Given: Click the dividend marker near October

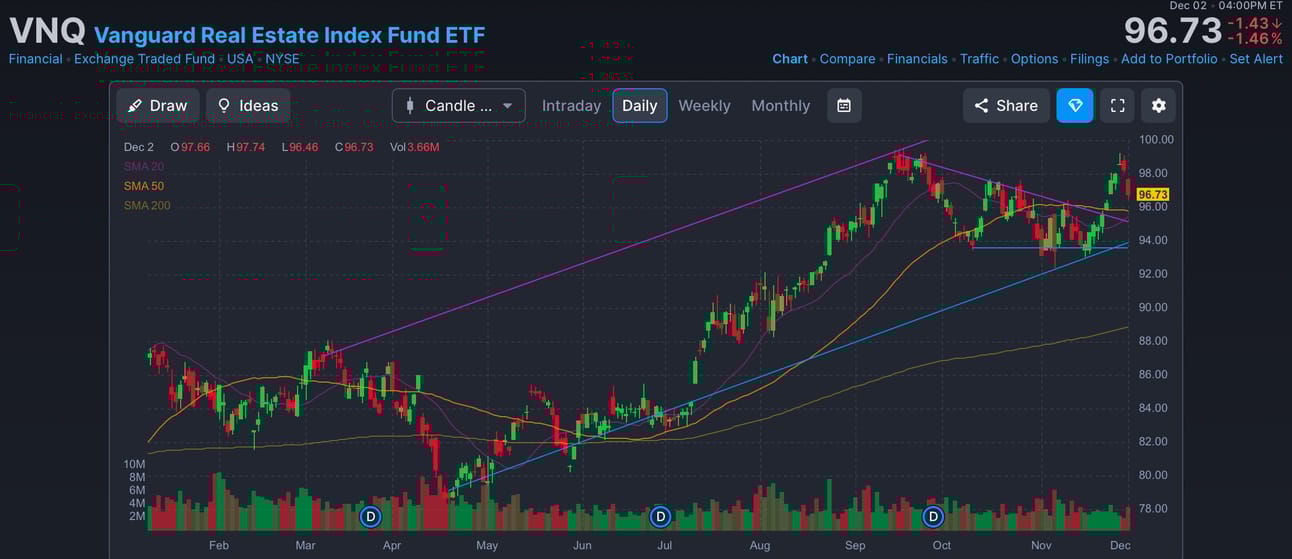Looking at the screenshot, I should pyautogui.click(x=933, y=517).
